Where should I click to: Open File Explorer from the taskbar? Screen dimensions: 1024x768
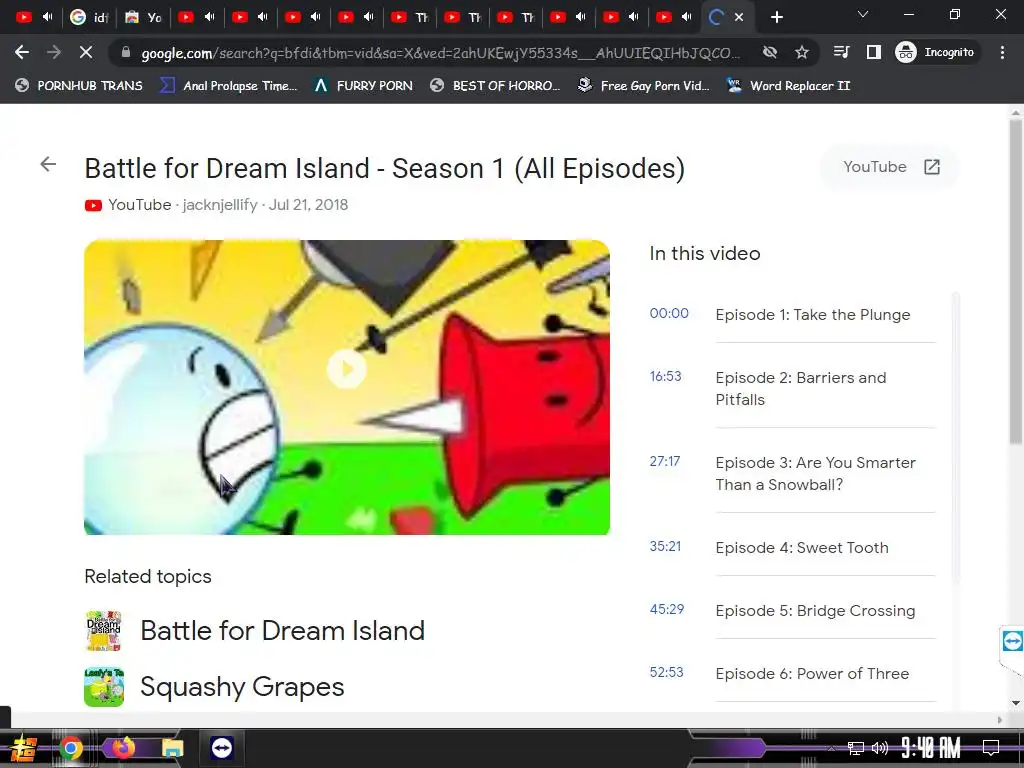(x=173, y=748)
